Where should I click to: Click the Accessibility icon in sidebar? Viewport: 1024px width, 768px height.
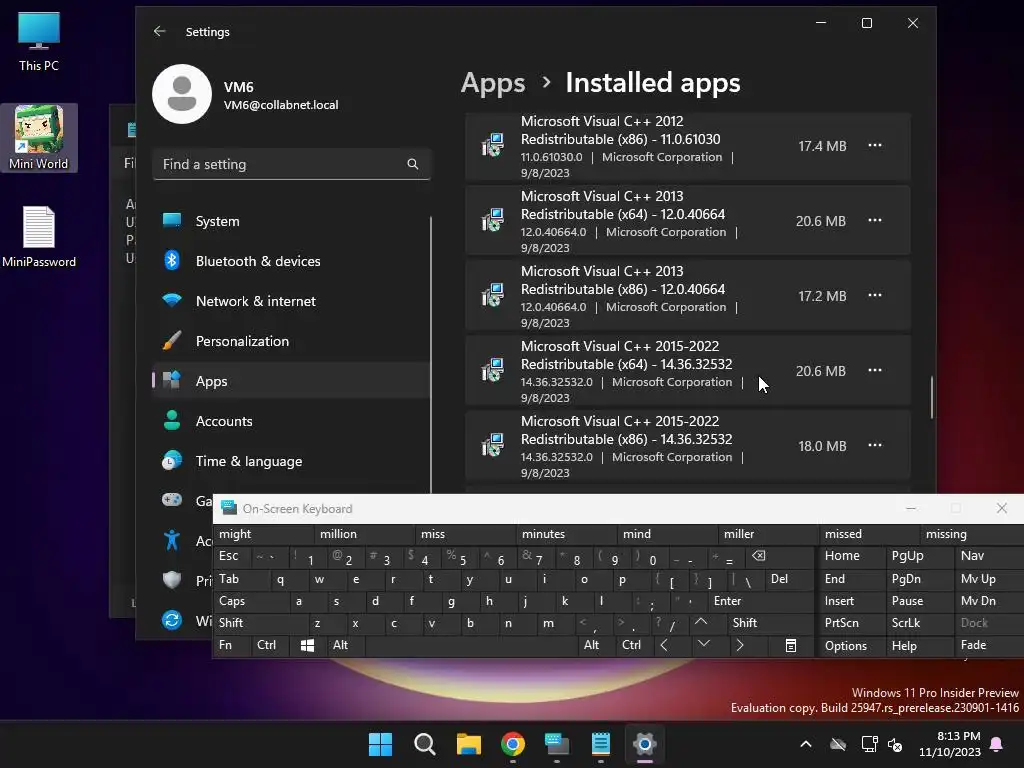[x=172, y=540]
